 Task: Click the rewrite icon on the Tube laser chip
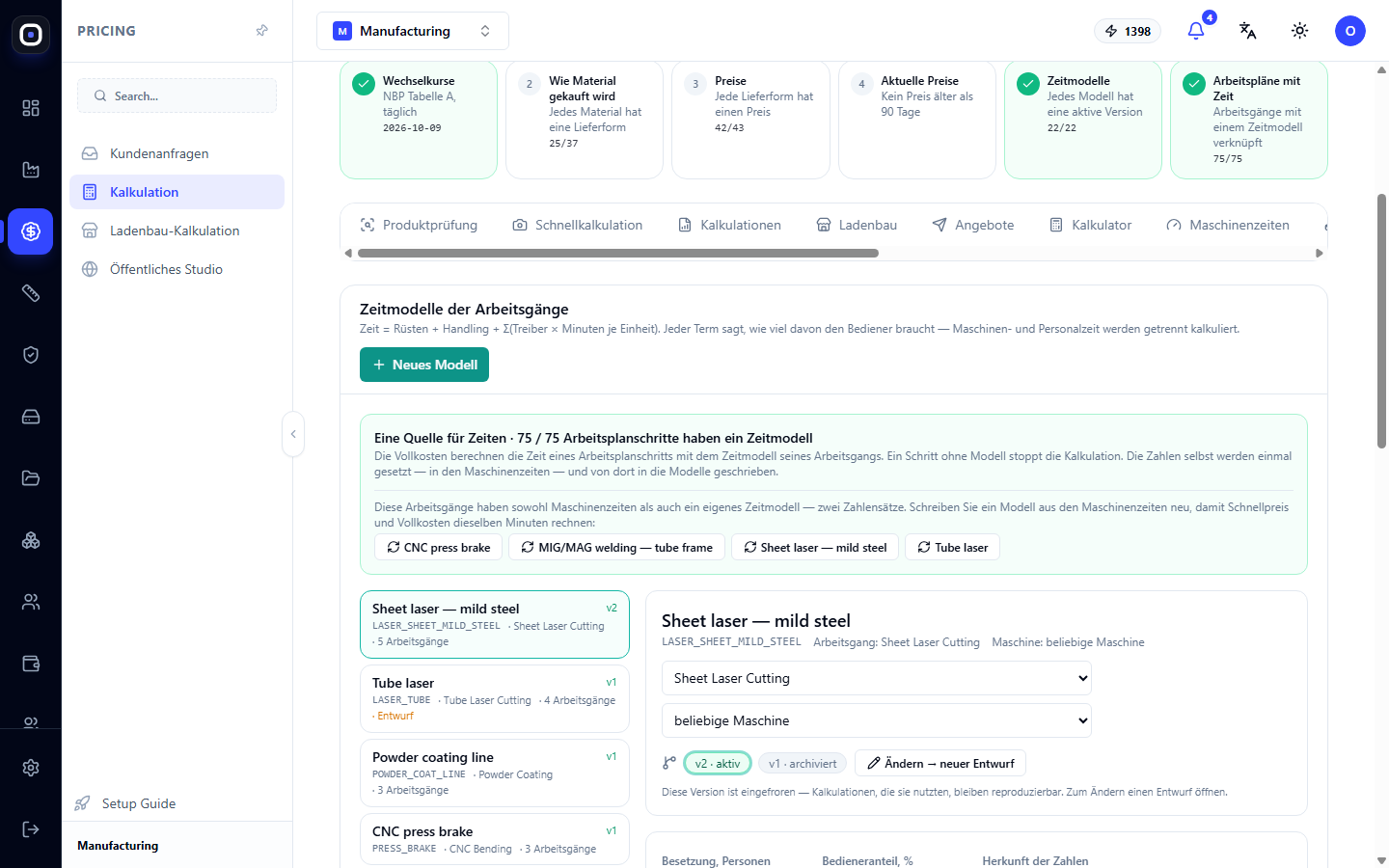(x=924, y=547)
